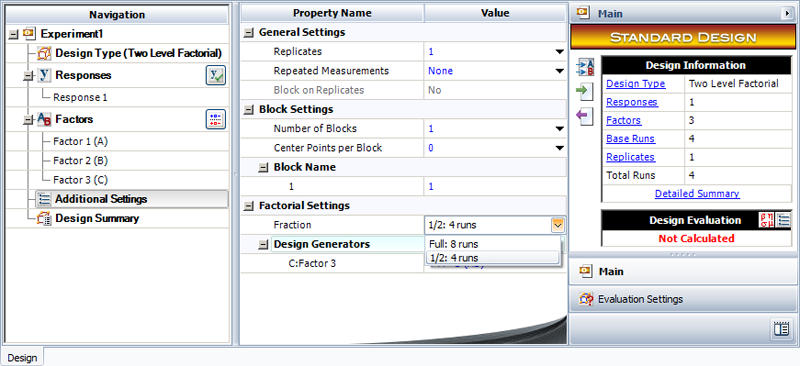Select the Additional Settings node
800x366 pixels.
point(132,200)
